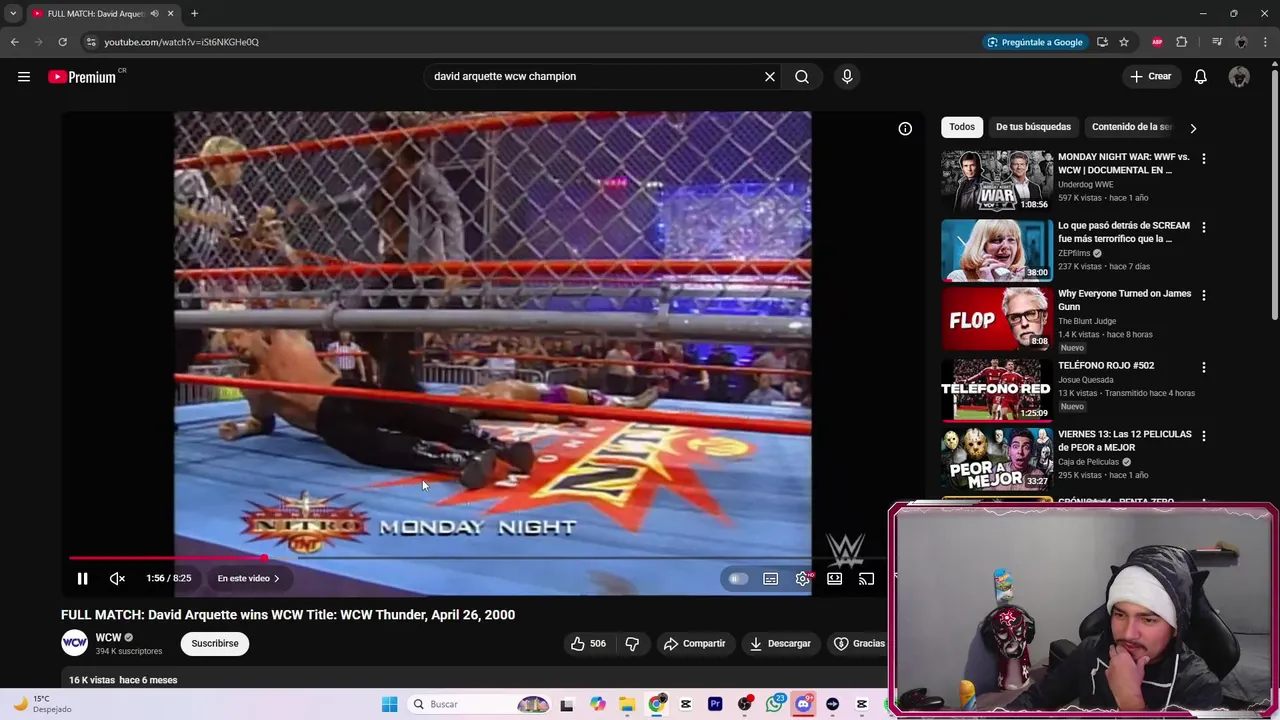The width and height of the screenshot is (1280, 720).
Task: Open the YouTube hamburger guide menu
Action: pos(24,77)
